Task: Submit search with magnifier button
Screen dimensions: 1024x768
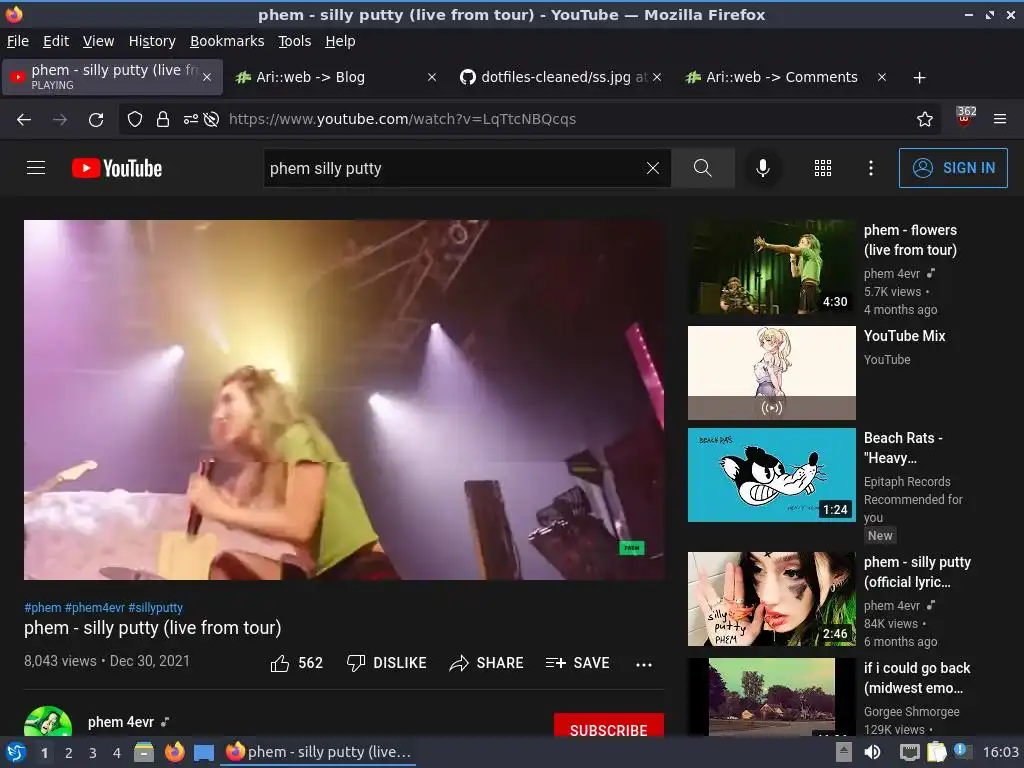Action: (x=703, y=168)
